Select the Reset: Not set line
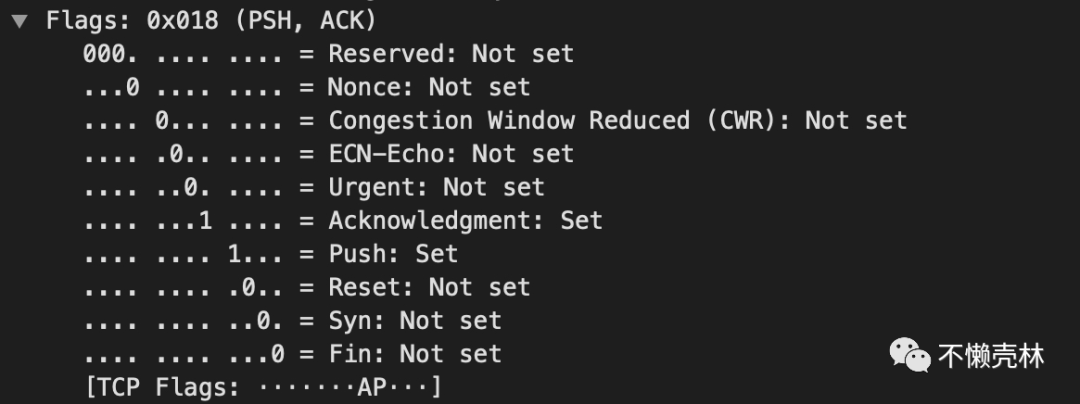Screen dimensions: 1080x404 [x=307, y=287]
